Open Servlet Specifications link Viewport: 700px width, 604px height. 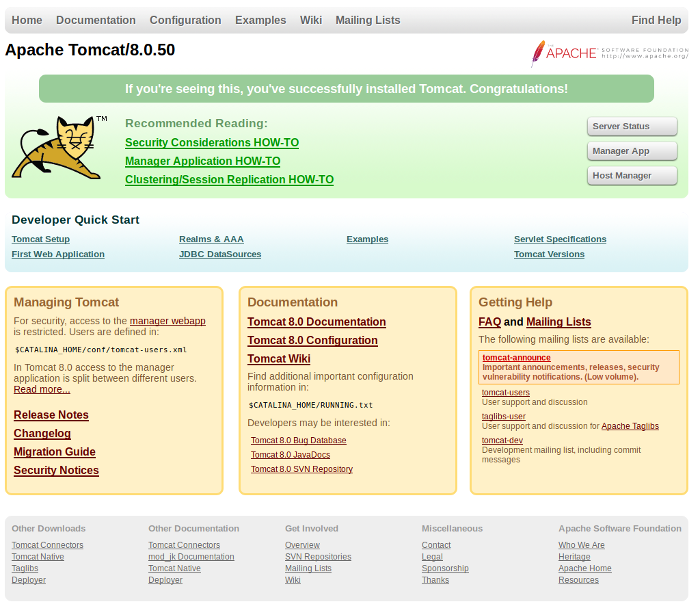(560, 239)
